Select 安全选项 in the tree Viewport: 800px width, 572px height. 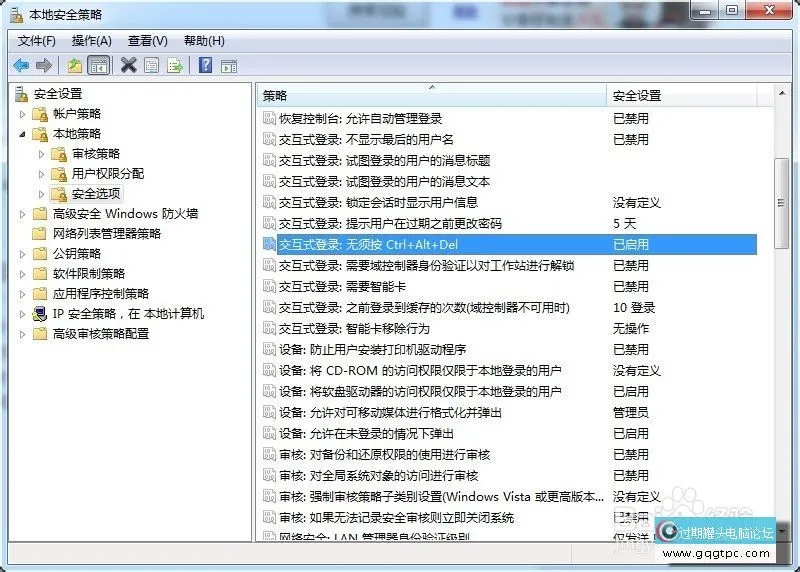(x=96, y=194)
